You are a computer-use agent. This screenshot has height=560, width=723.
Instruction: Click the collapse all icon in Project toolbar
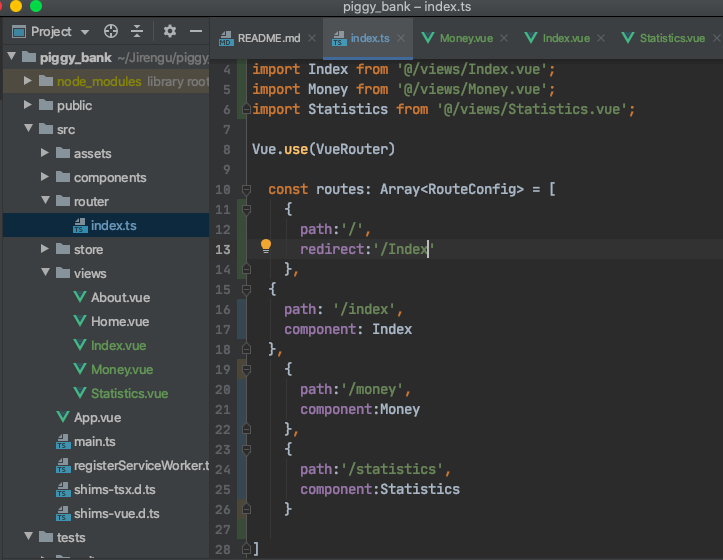(x=137, y=31)
